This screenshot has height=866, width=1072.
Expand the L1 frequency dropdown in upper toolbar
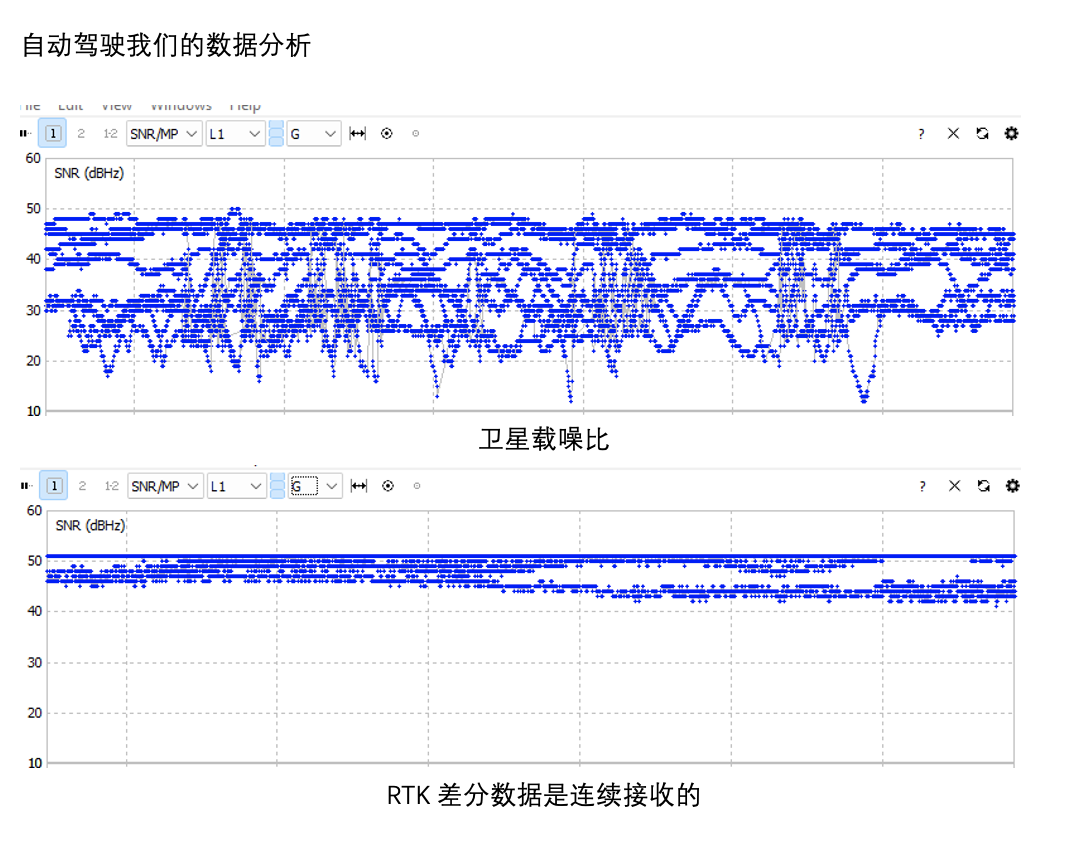(x=235, y=134)
